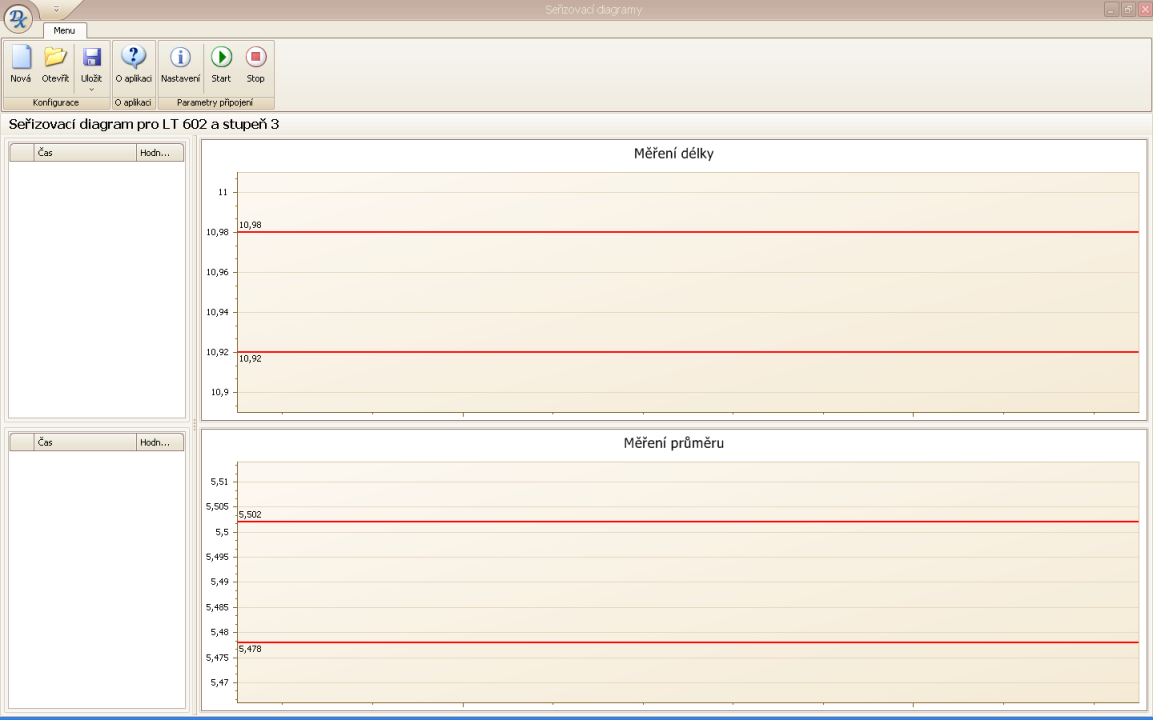Screen dimensions: 1153x720
Task: Click the 5,502 upper limit line label
Action: [250, 515]
